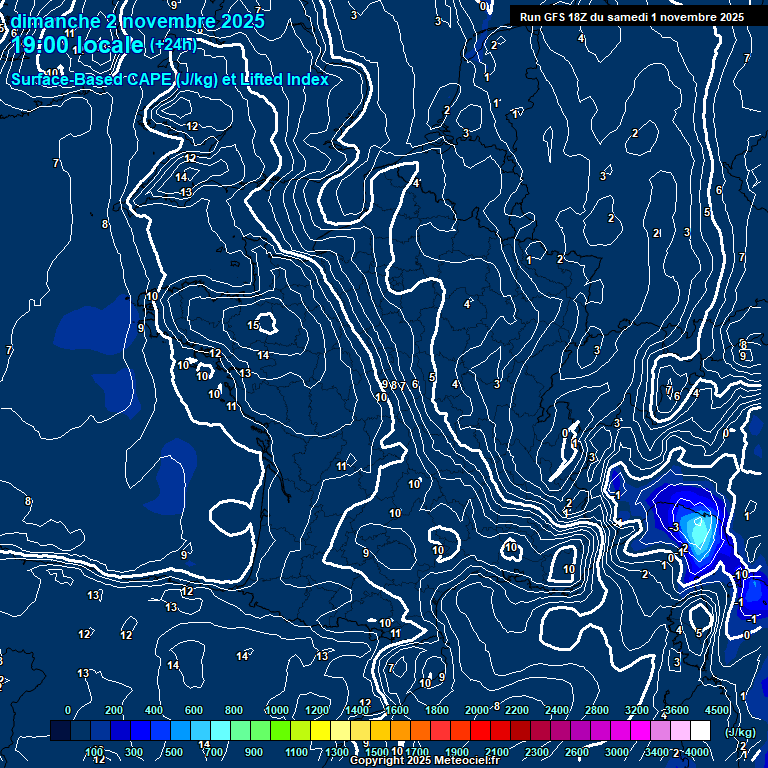The width and height of the screenshot is (768, 768).
Task: Click the legend value 1100
Action: (297, 752)
